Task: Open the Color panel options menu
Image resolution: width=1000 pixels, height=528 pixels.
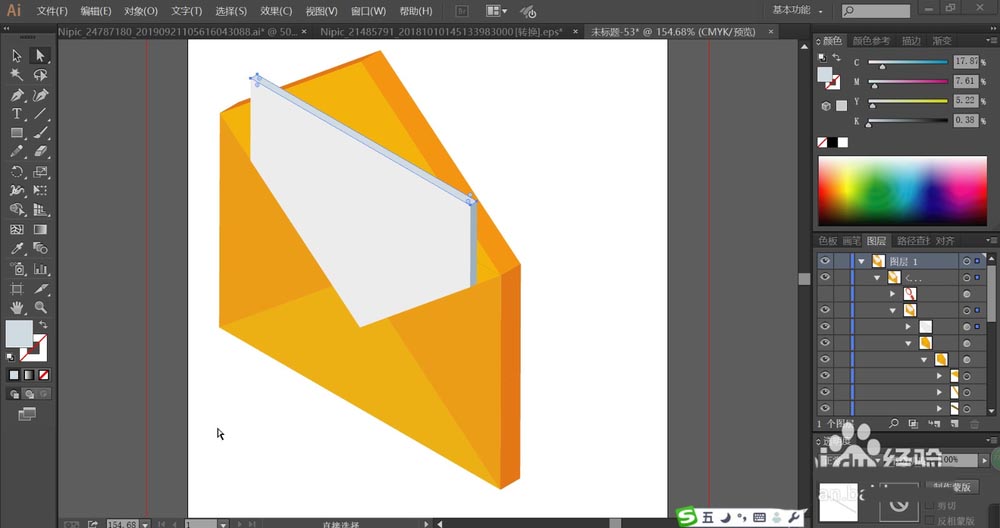Action: click(x=992, y=41)
